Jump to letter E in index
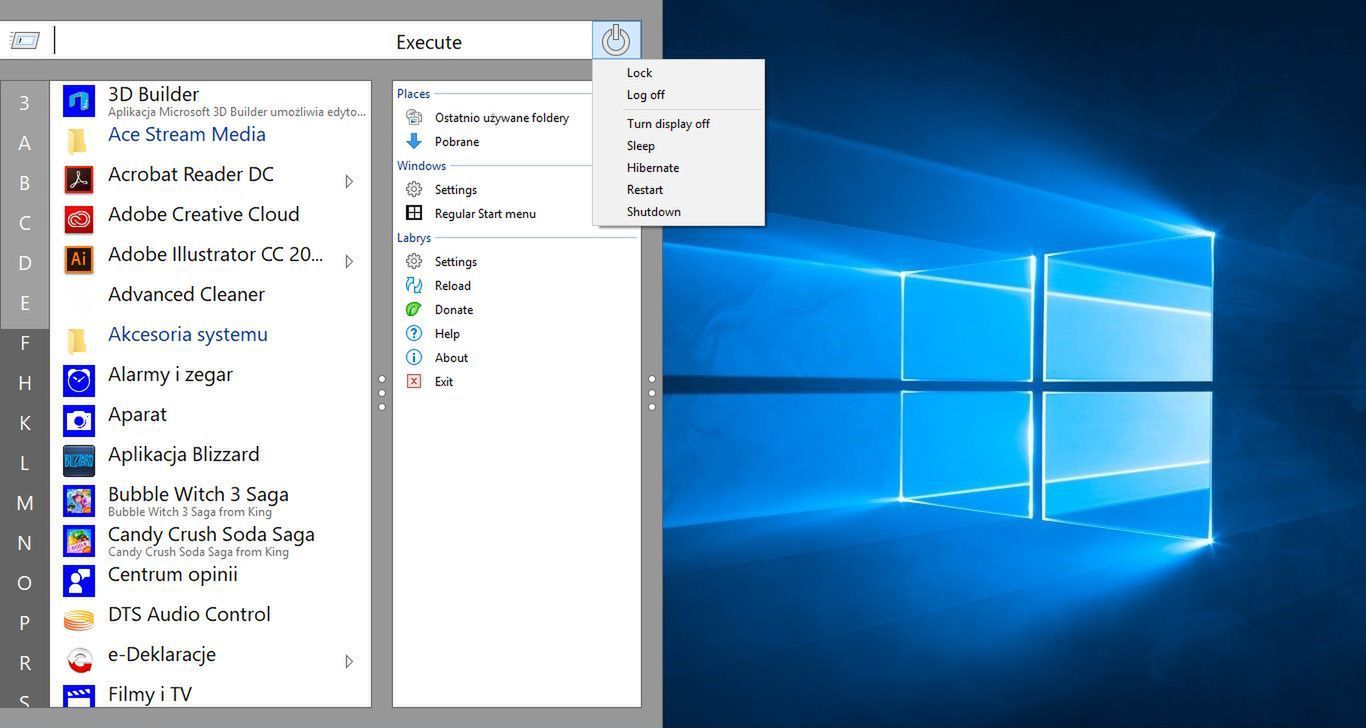This screenshot has width=1366, height=728. click(25, 303)
